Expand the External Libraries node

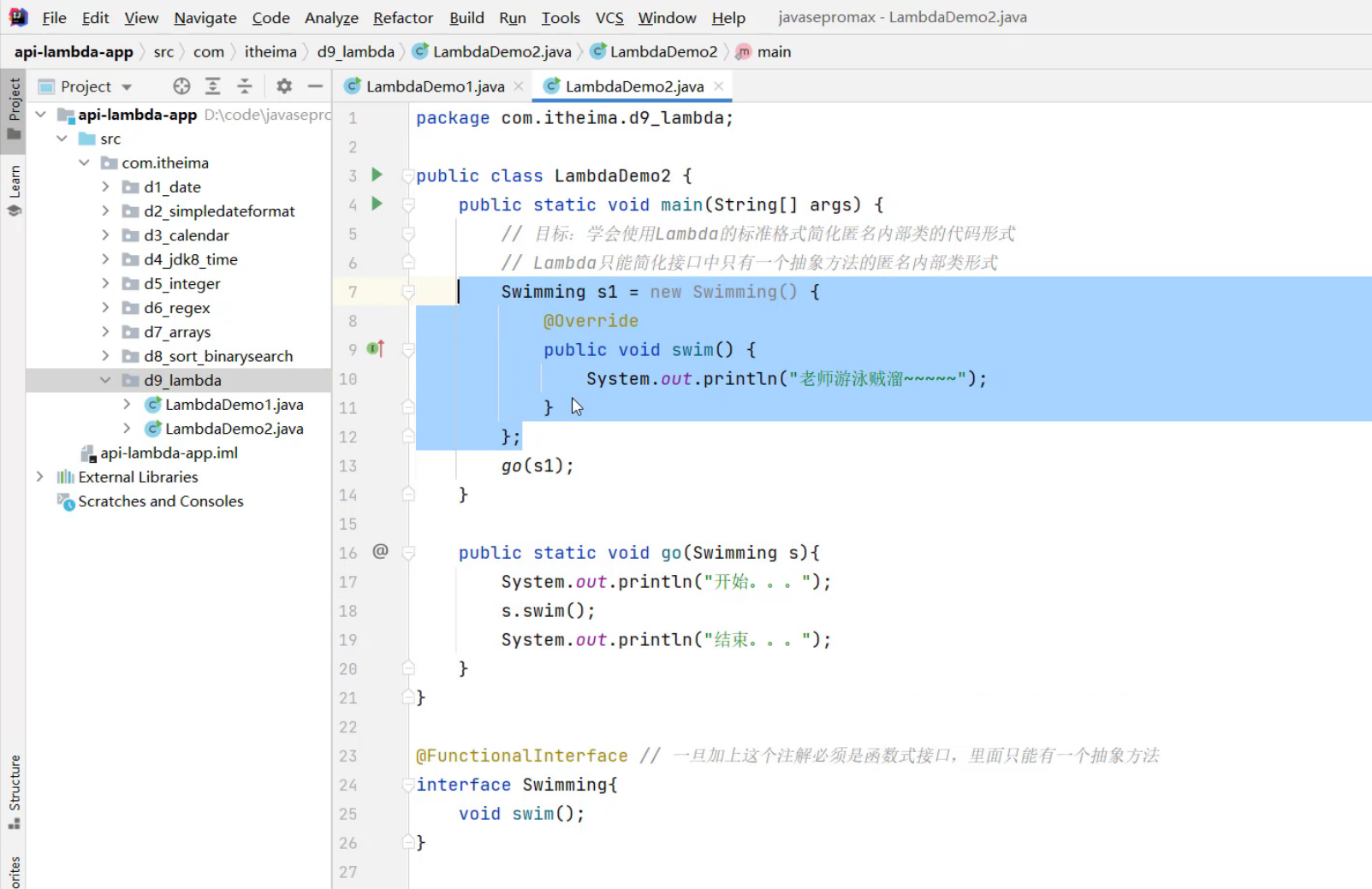point(40,477)
